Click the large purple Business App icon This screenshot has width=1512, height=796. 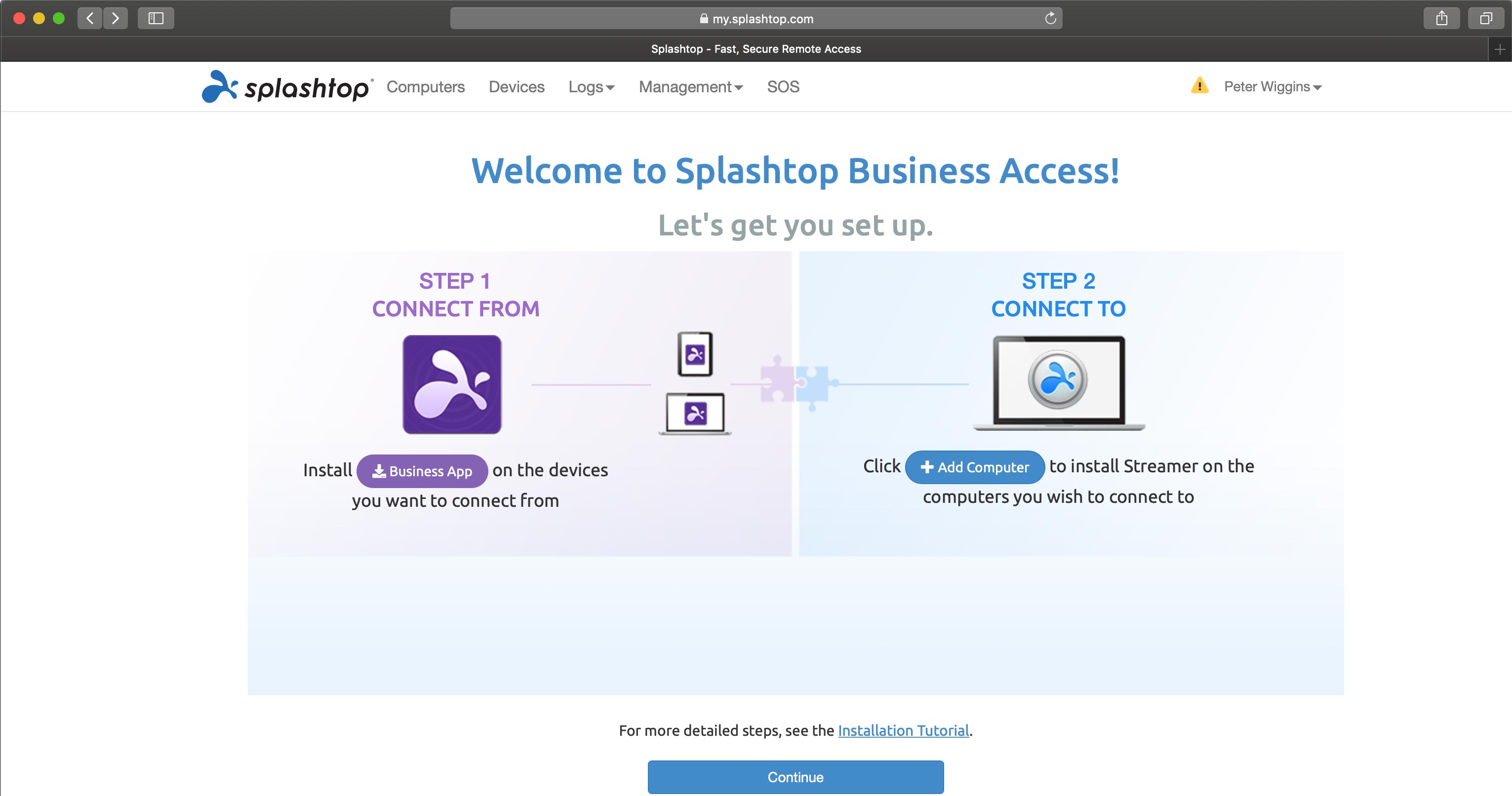pos(452,384)
